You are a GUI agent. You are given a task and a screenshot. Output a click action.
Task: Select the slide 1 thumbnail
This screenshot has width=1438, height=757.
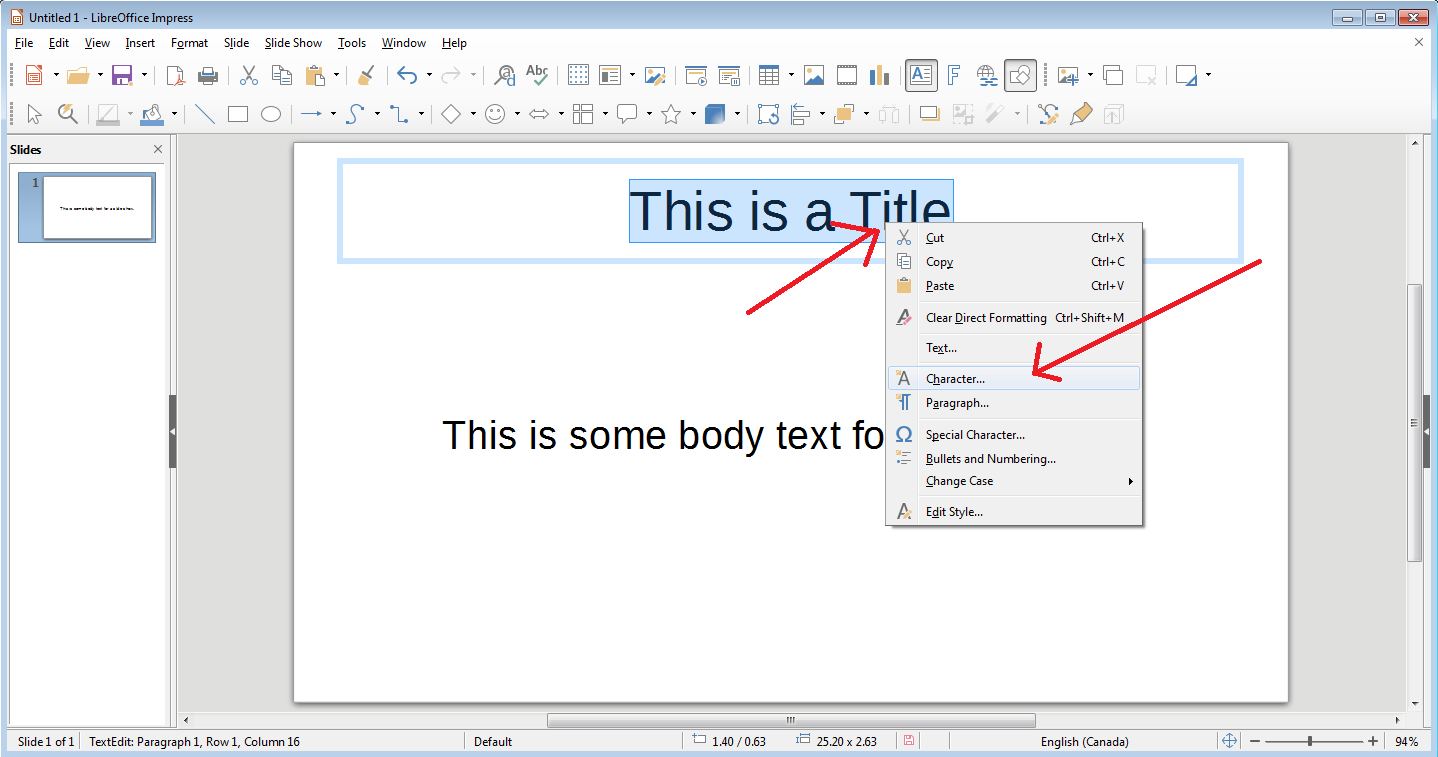click(x=98, y=208)
